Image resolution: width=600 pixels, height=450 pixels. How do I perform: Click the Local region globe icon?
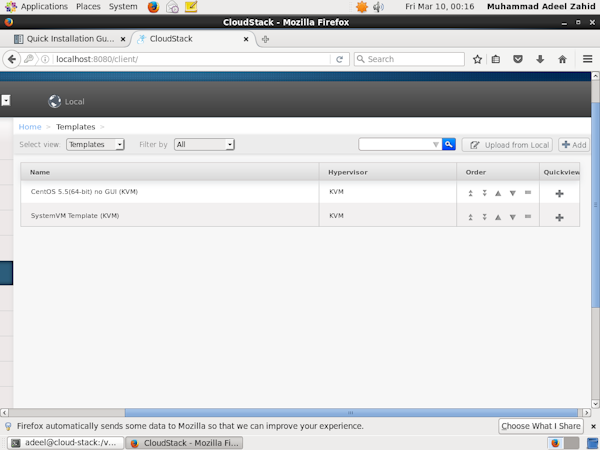click(x=54, y=101)
